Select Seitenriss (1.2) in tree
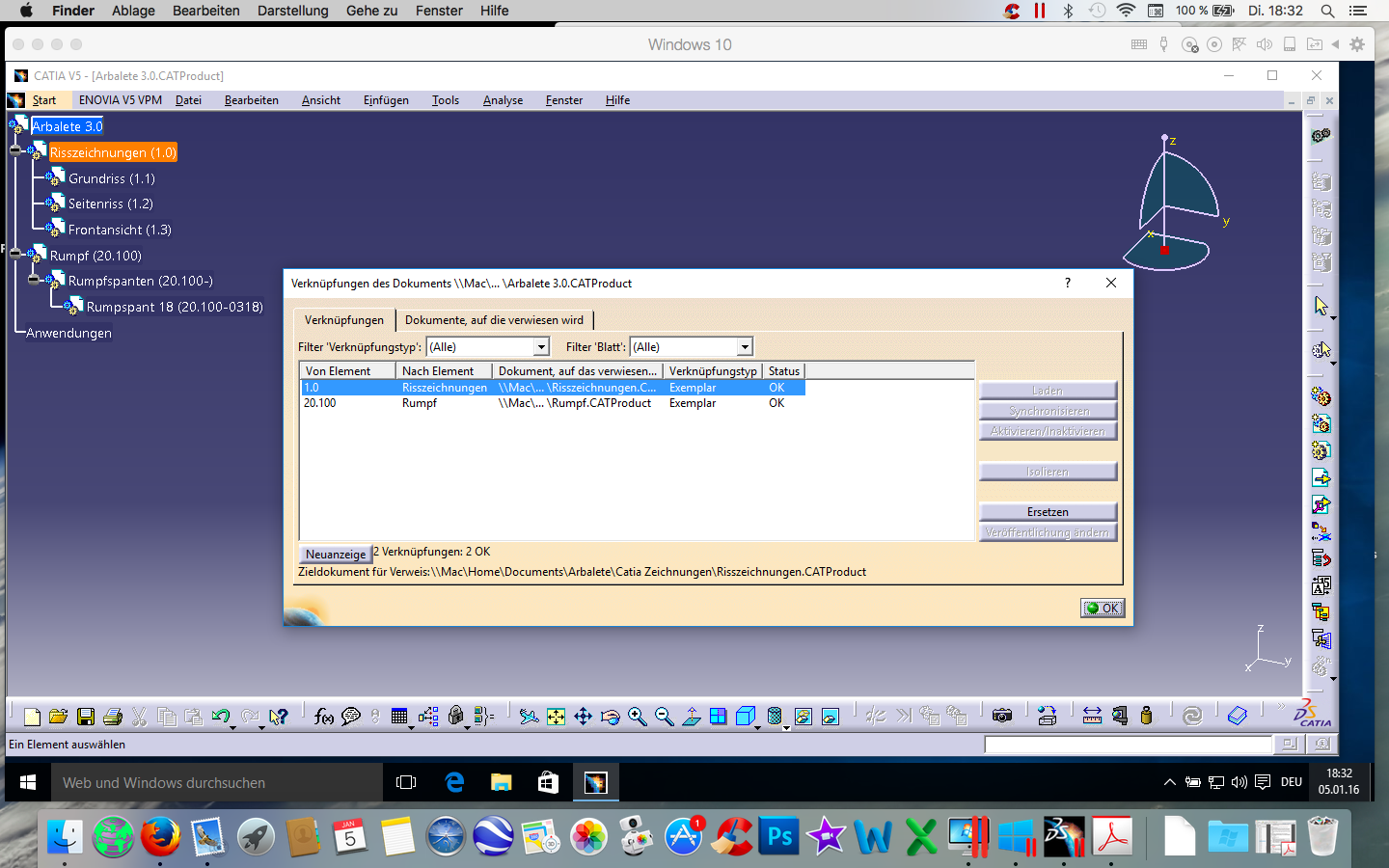1389x868 pixels. pyautogui.click(x=110, y=203)
